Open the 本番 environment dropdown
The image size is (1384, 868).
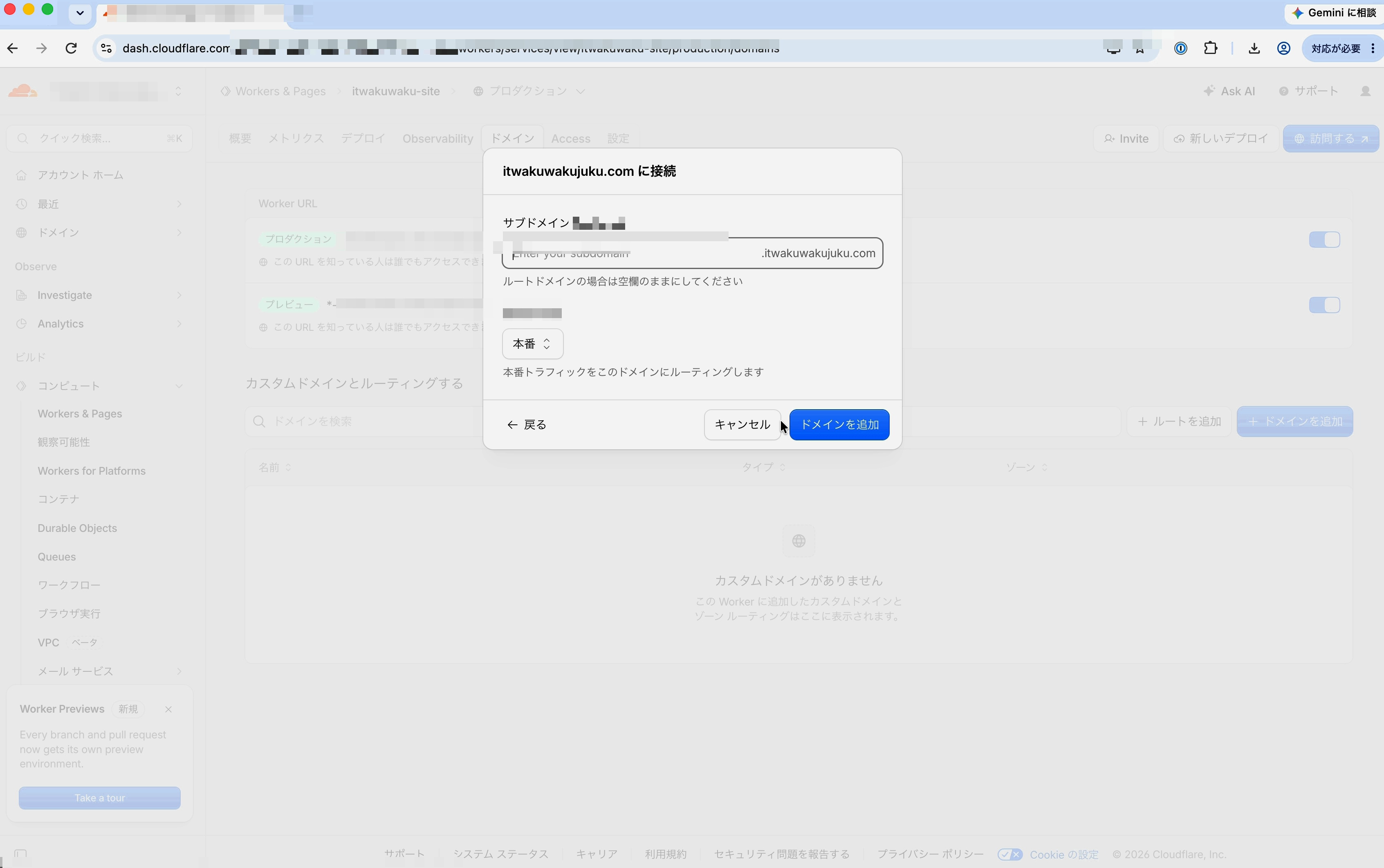[x=533, y=344]
